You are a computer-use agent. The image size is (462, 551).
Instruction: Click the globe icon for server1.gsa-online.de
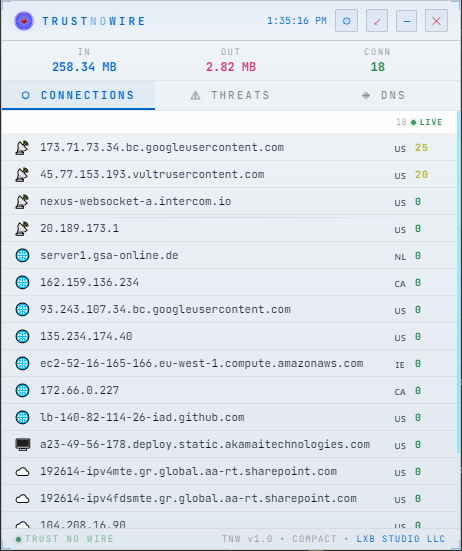pyautogui.click(x=22, y=255)
